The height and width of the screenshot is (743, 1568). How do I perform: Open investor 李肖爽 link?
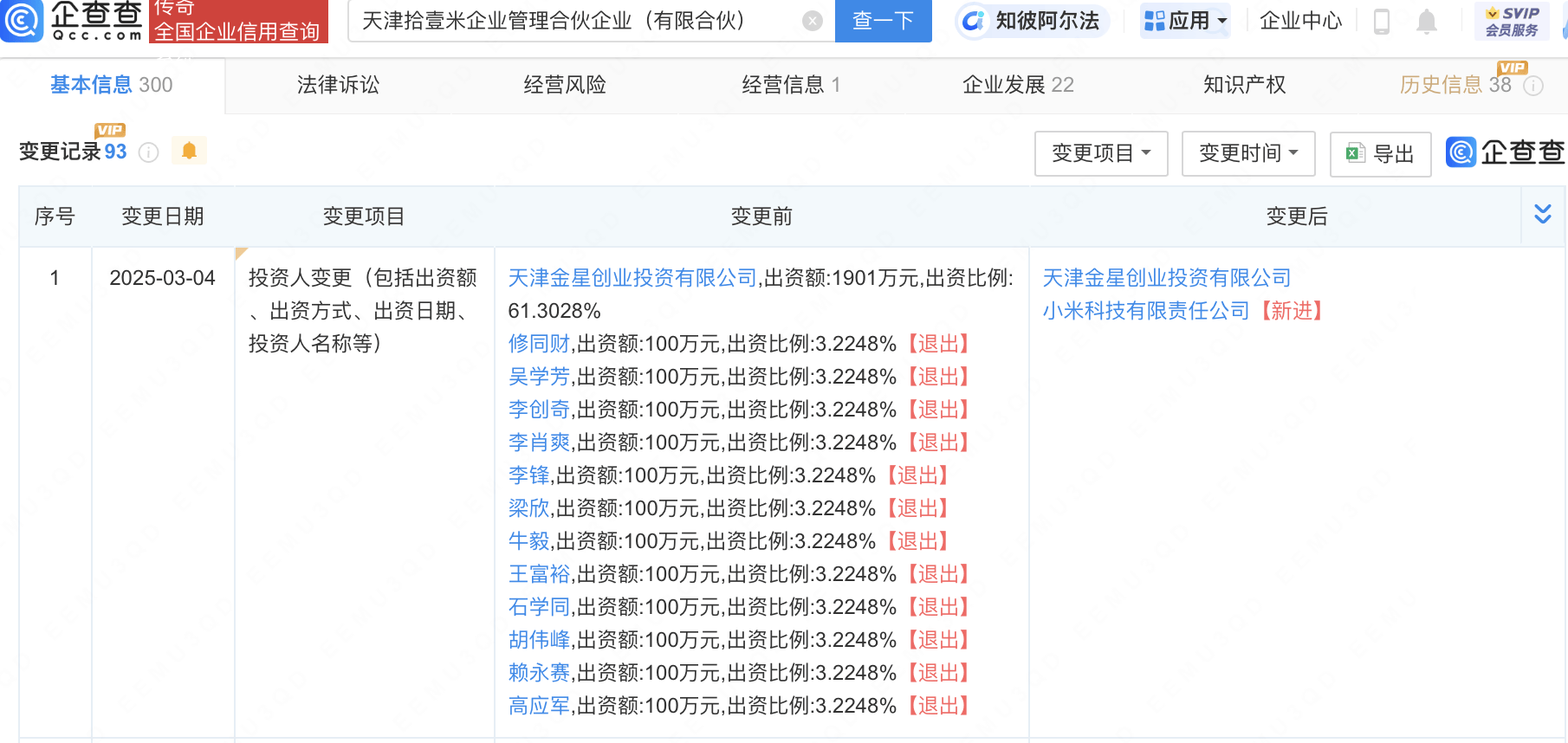[x=539, y=443]
